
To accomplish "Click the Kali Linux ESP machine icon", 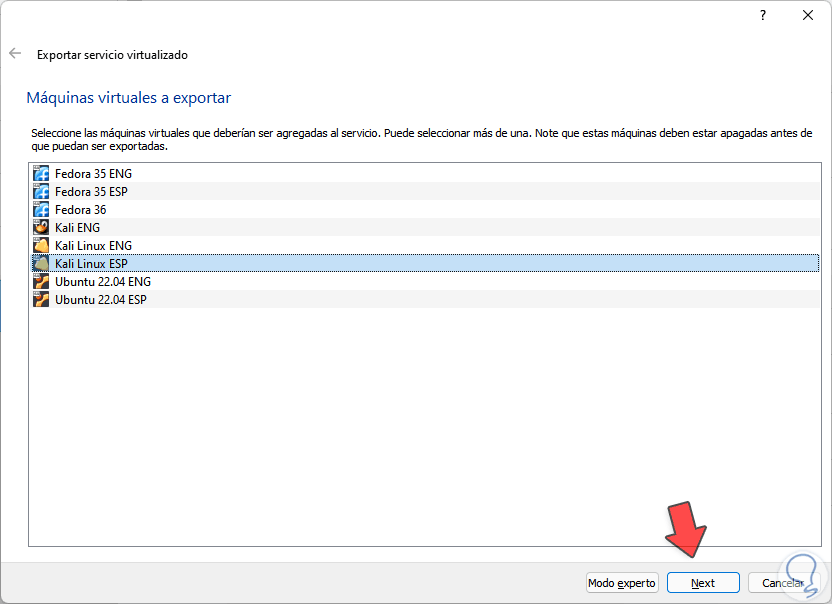I will pyautogui.click(x=41, y=264).
